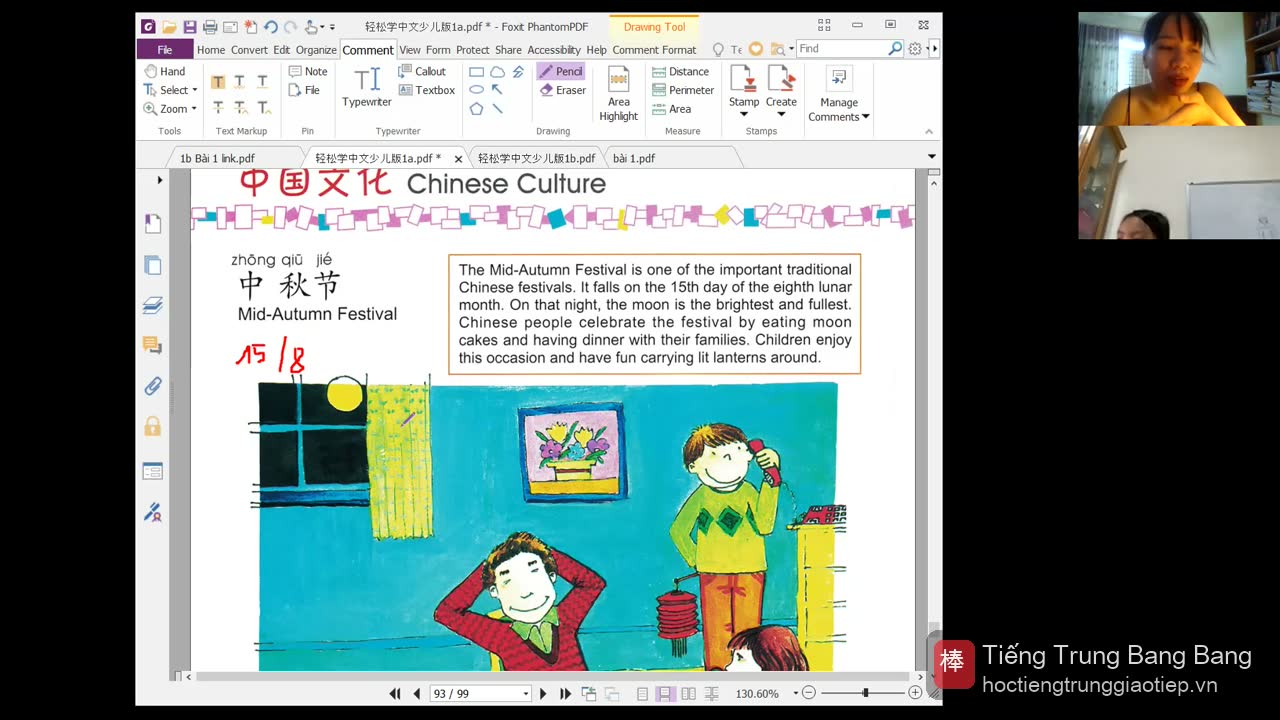Viewport: 1280px width, 720px height.
Task: Expand the Stamp dropdown
Action: coord(744,114)
